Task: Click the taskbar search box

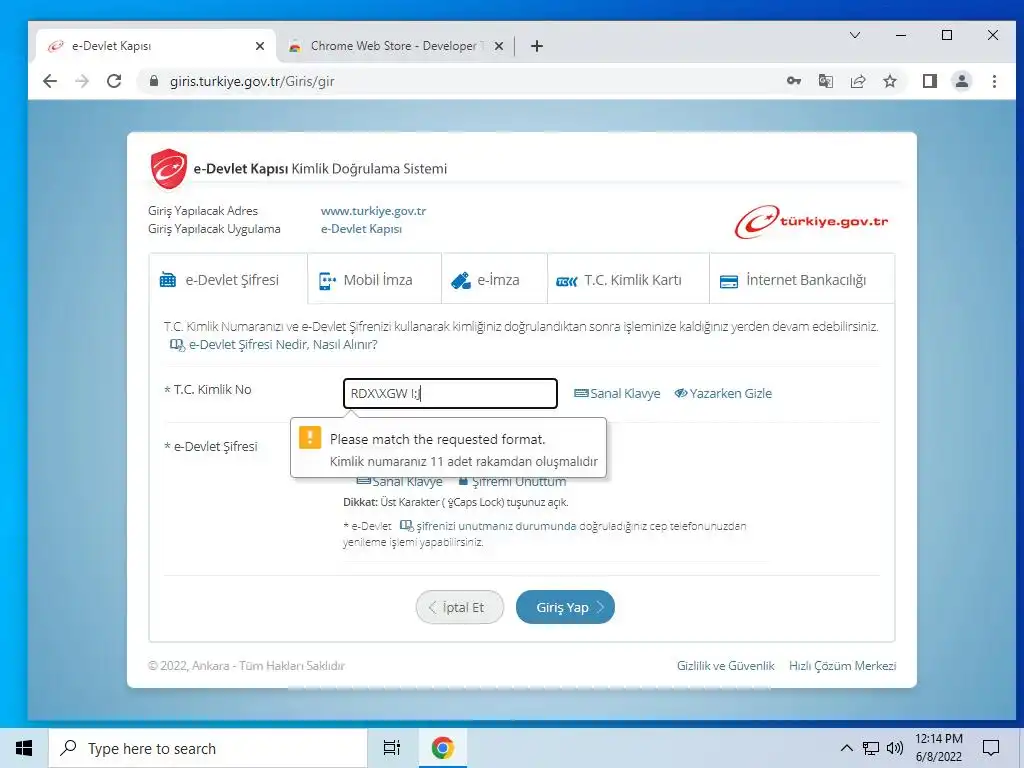Action: pyautogui.click(x=208, y=748)
